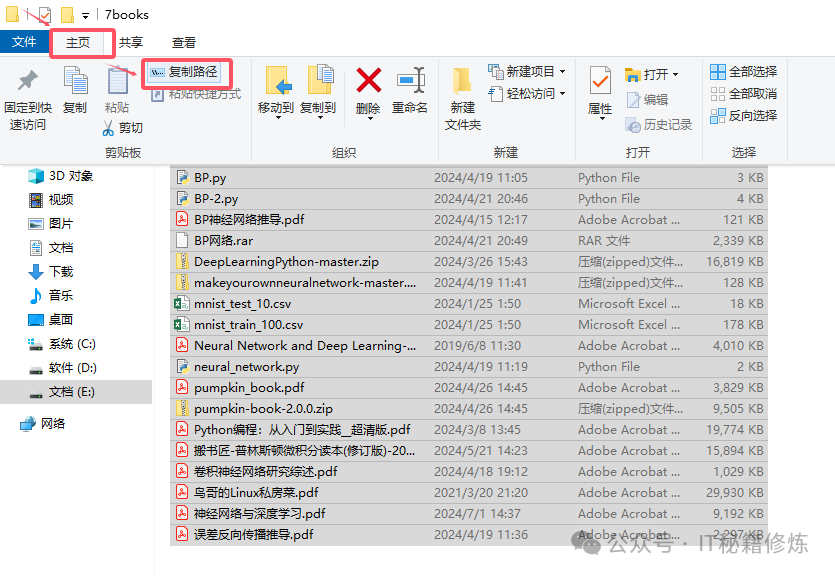The width and height of the screenshot is (835, 576).
Task: Click the red Delete X icon
Action: tap(368, 81)
